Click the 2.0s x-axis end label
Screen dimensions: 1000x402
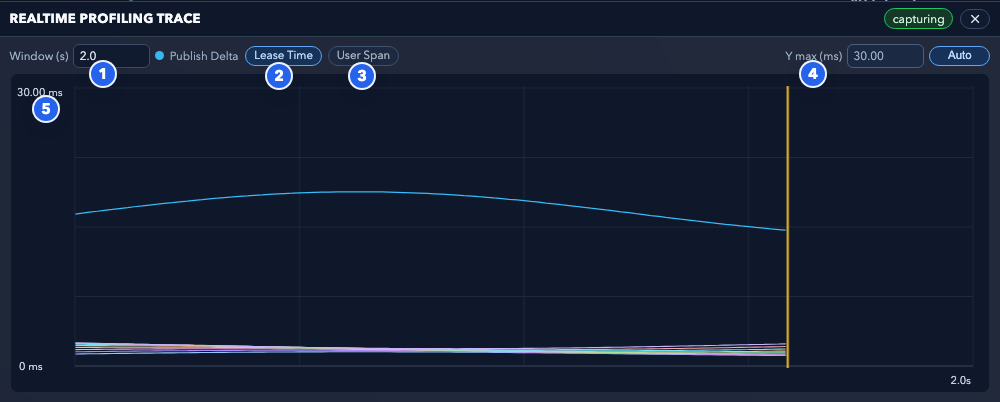(x=960, y=381)
